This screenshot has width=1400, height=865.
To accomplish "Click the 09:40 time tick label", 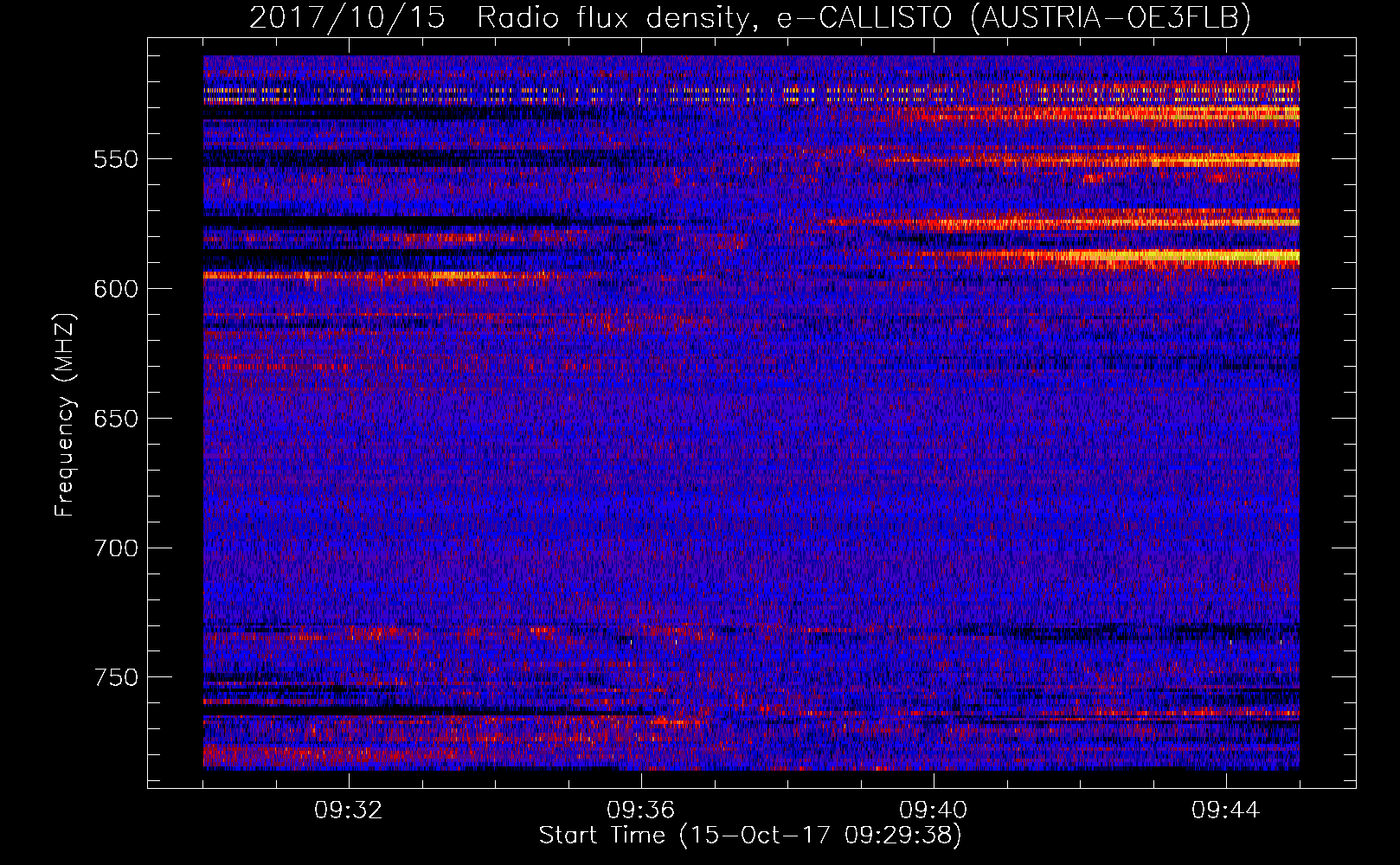I will tap(934, 811).
